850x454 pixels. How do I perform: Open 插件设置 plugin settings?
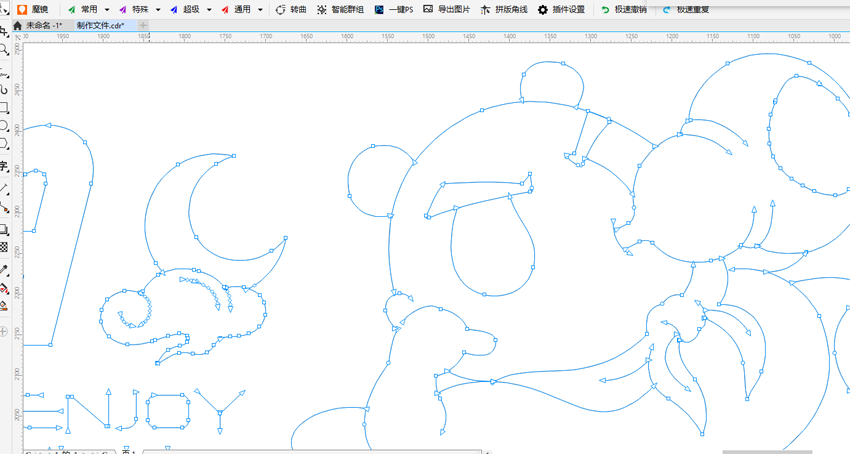pyautogui.click(x=562, y=10)
